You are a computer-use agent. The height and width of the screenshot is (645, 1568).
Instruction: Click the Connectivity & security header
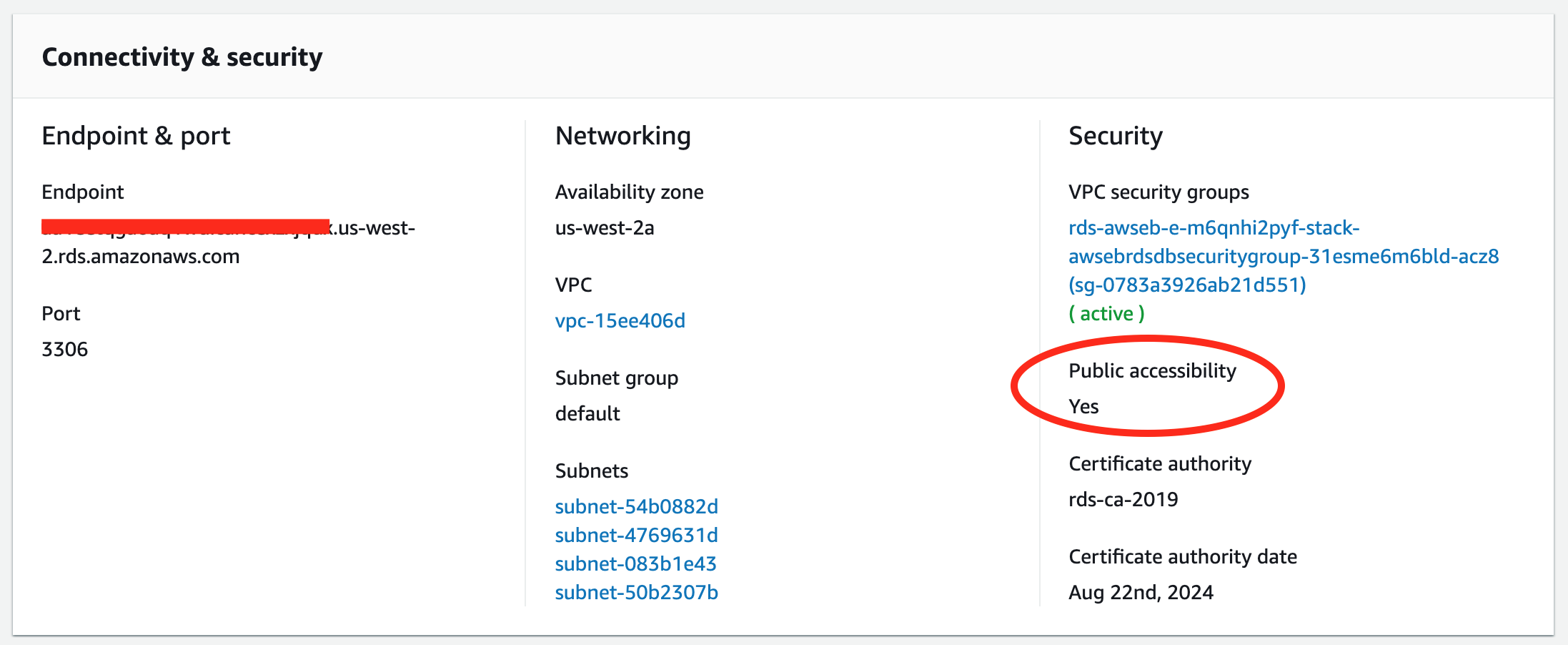[182, 57]
